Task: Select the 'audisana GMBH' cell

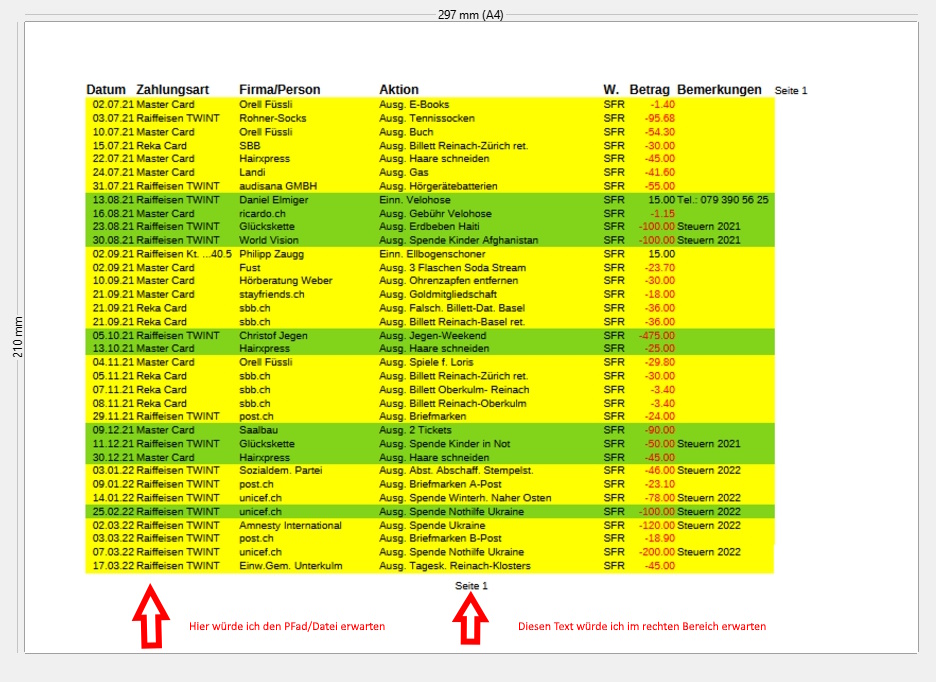Action: [x=278, y=186]
